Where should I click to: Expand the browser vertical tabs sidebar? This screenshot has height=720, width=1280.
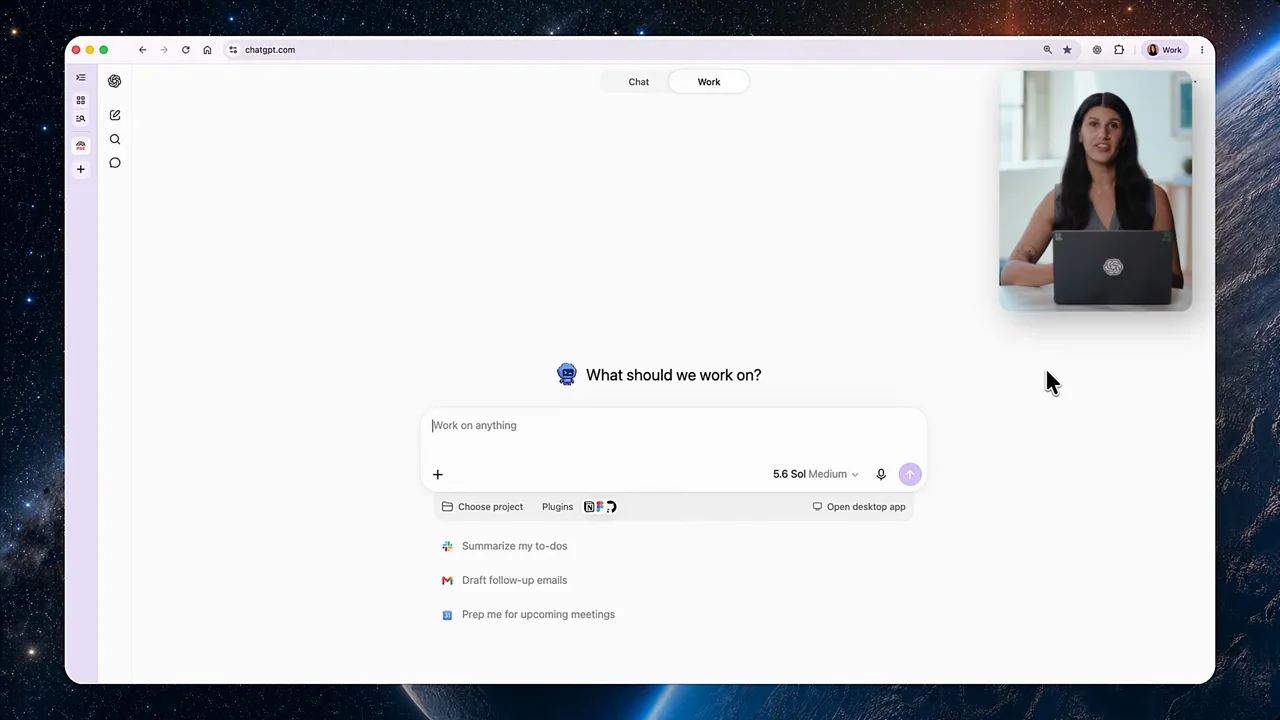coord(81,77)
